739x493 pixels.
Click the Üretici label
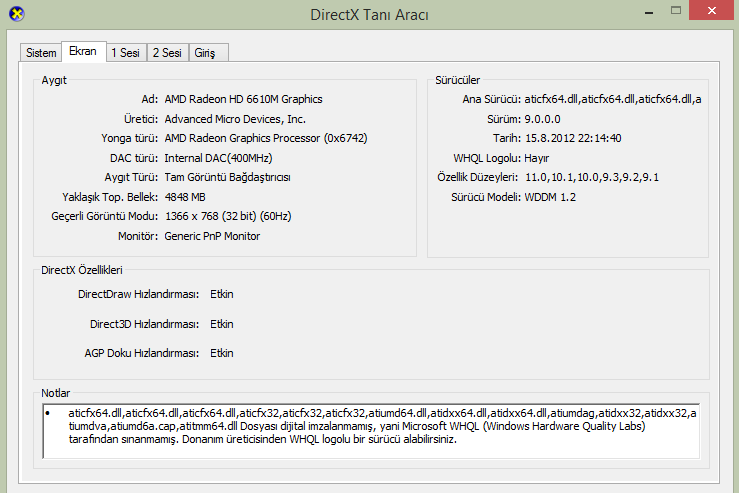(x=141, y=119)
